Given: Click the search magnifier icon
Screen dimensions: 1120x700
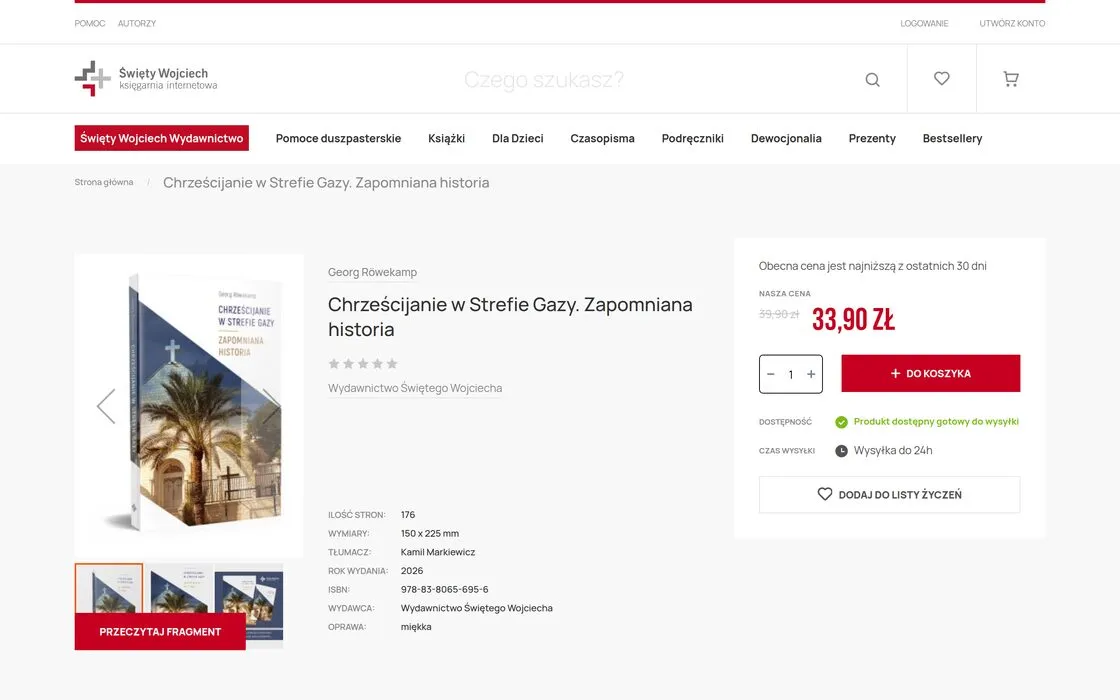Looking at the screenshot, I should coord(872,79).
